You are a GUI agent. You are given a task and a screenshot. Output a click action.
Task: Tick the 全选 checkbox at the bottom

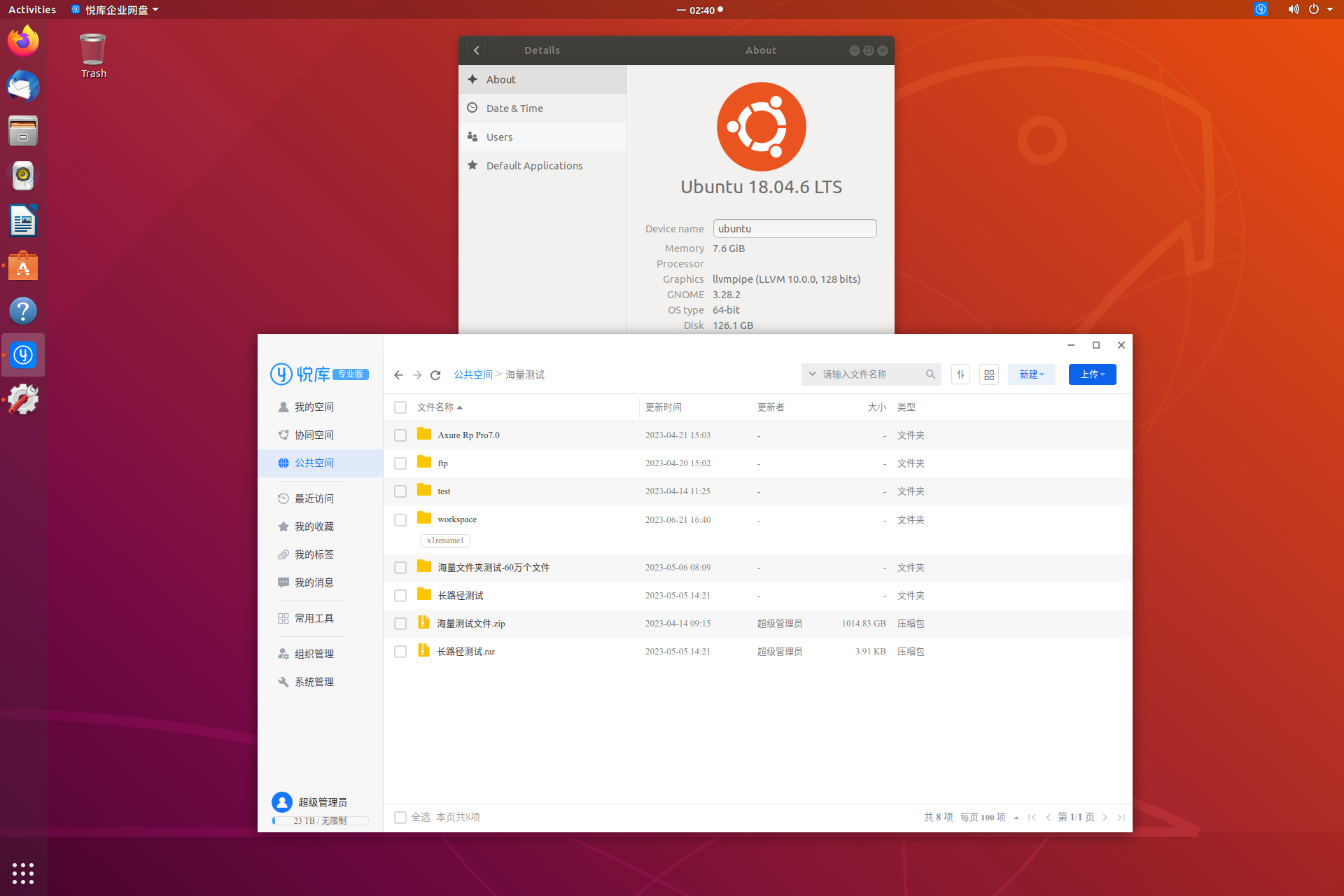click(x=400, y=818)
